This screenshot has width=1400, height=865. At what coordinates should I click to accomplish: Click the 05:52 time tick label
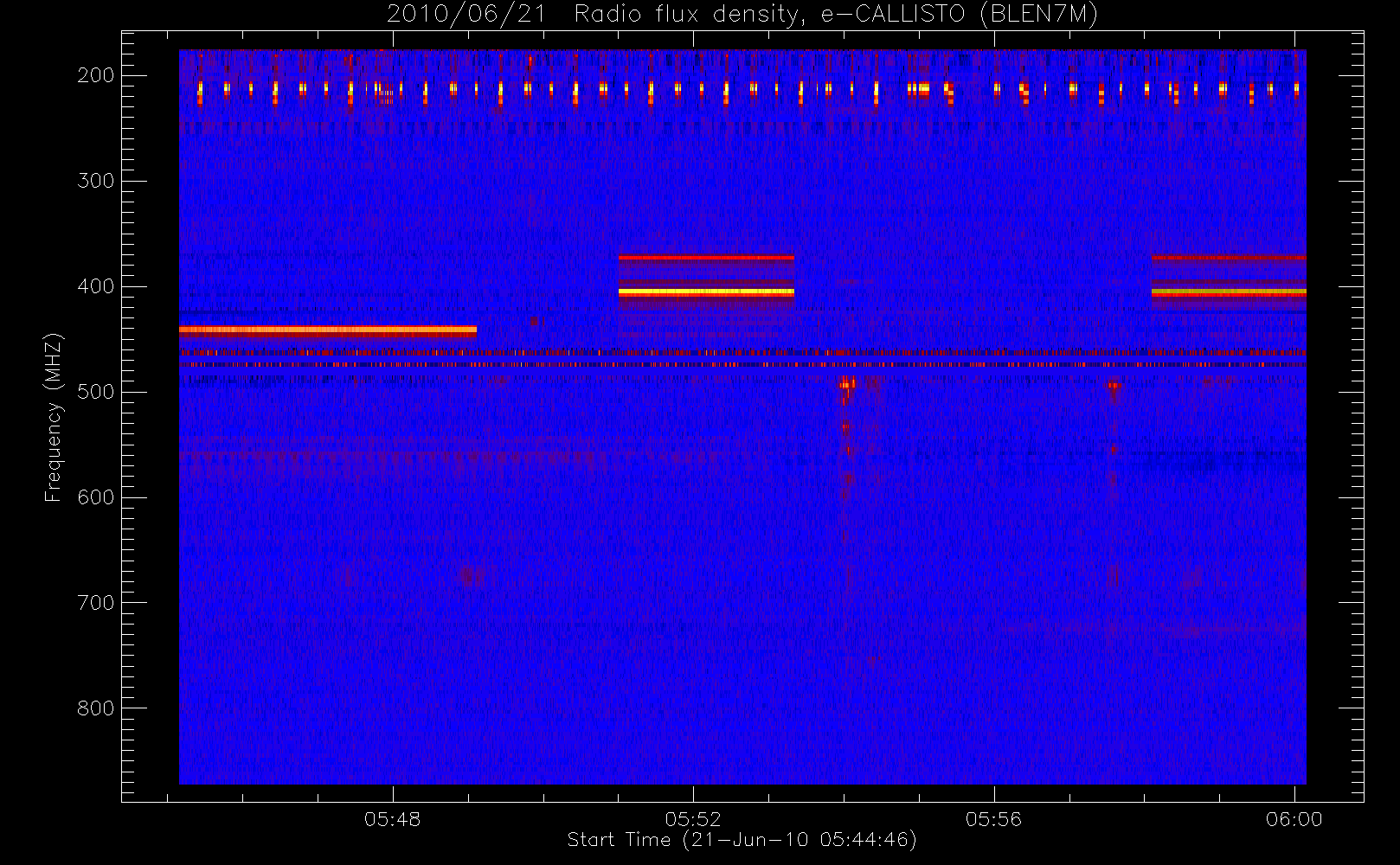pos(693,819)
